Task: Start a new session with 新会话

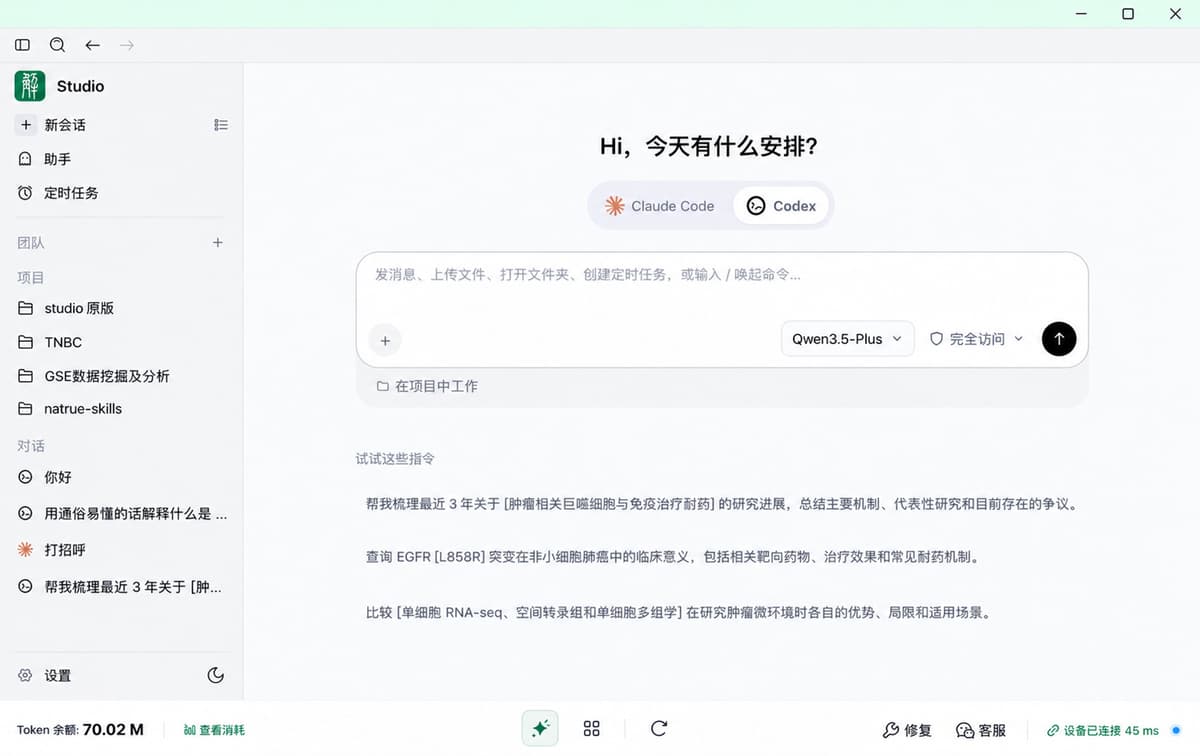Action: coord(65,125)
